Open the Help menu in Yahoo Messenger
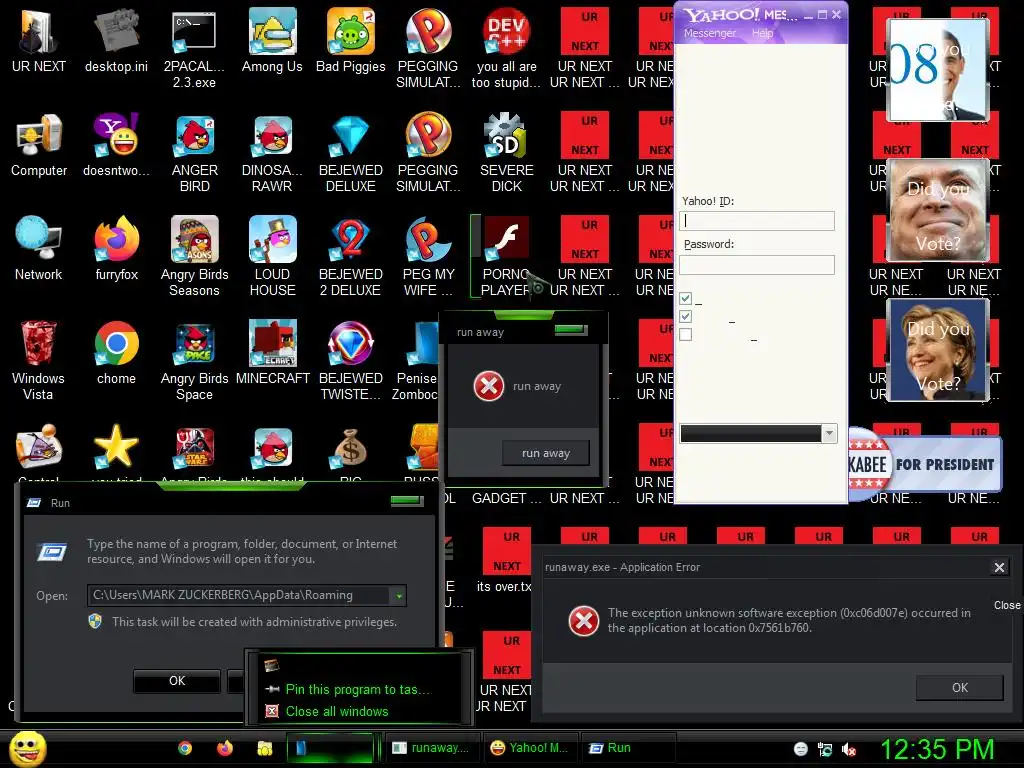1024x768 pixels. click(762, 33)
